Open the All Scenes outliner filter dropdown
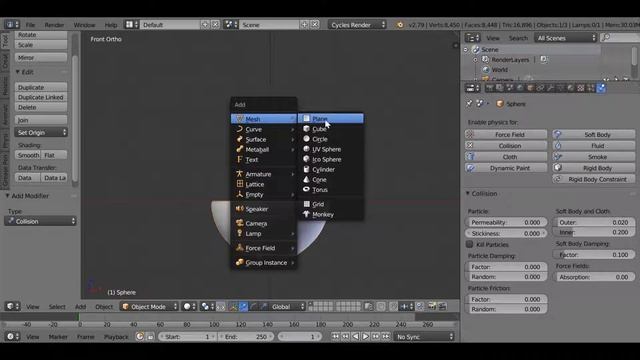 coord(566,38)
